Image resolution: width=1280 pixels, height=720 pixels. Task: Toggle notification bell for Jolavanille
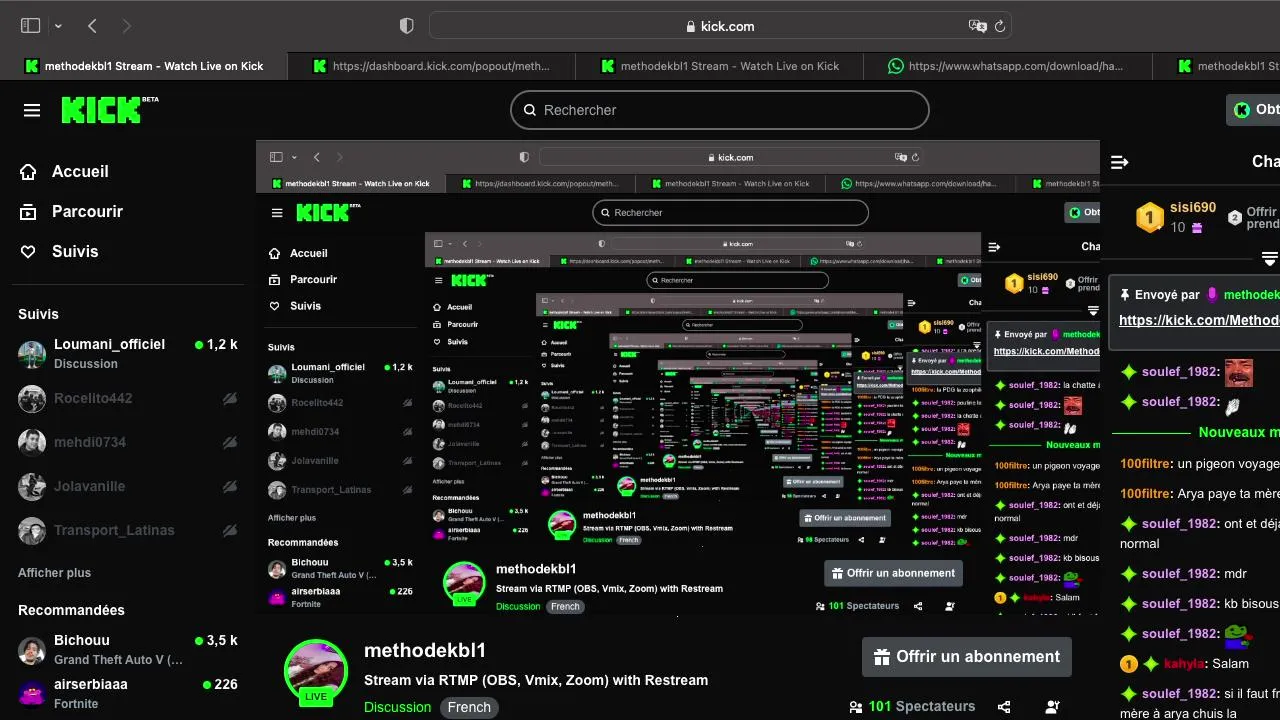pos(230,486)
